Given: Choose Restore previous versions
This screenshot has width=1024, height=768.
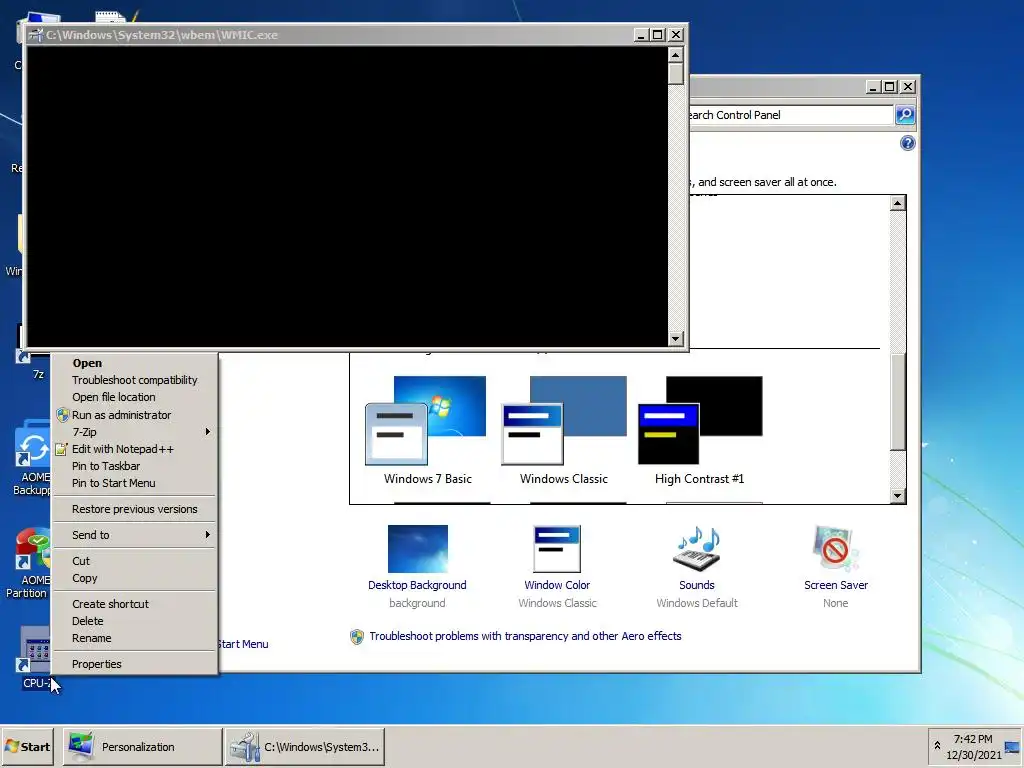Looking at the screenshot, I should pyautogui.click(x=135, y=509).
